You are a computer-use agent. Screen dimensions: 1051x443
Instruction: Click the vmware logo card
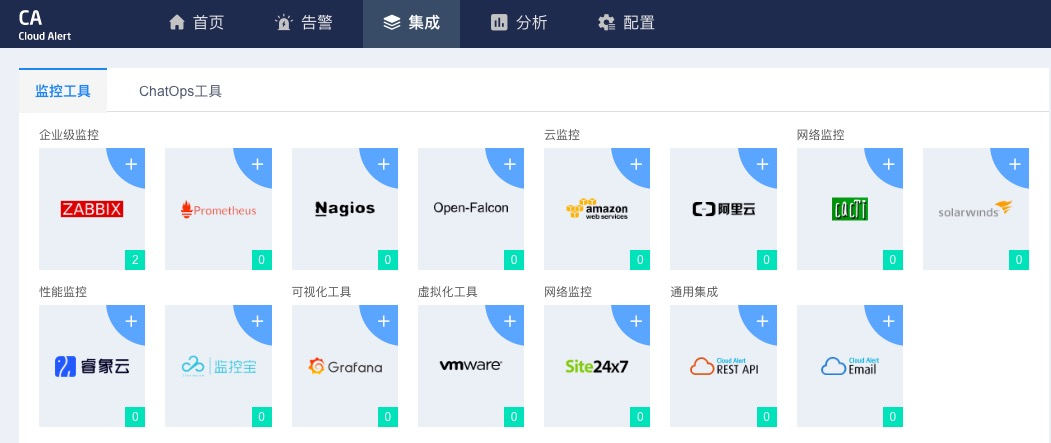click(471, 365)
